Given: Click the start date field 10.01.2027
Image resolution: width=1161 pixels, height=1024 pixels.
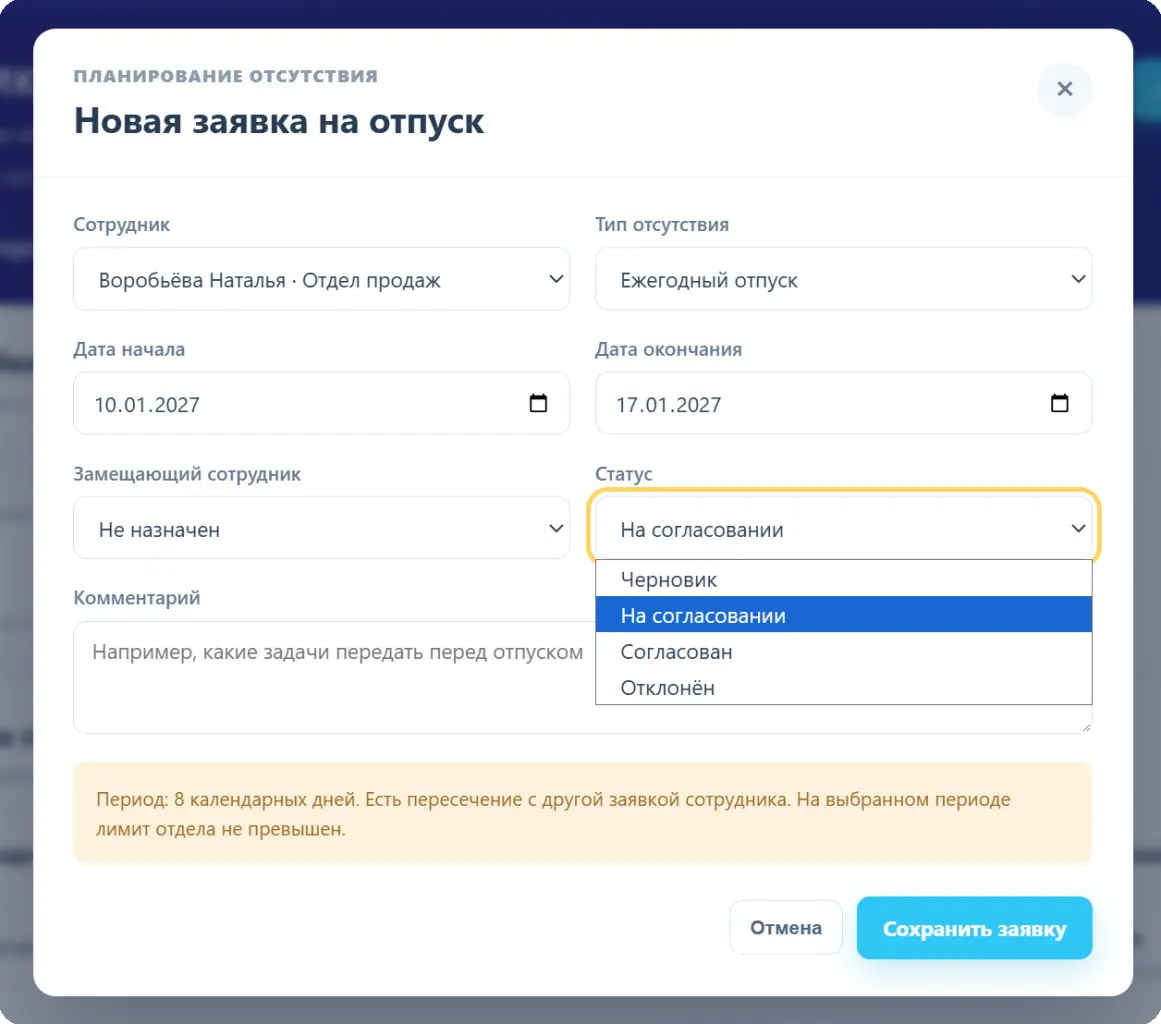Looking at the screenshot, I should [321, 404].
